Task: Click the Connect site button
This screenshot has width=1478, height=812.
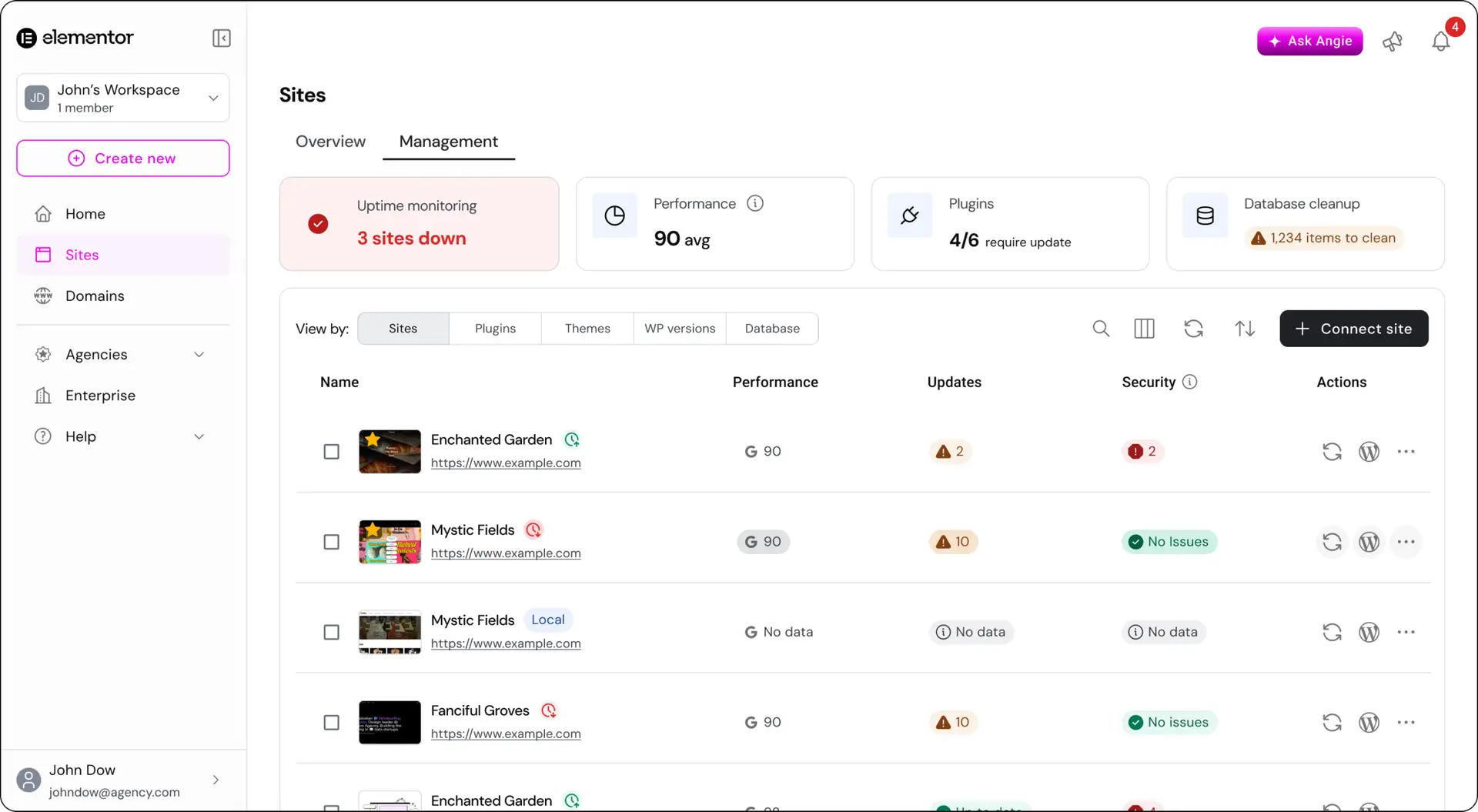Action: click(x=1353, y=329)
